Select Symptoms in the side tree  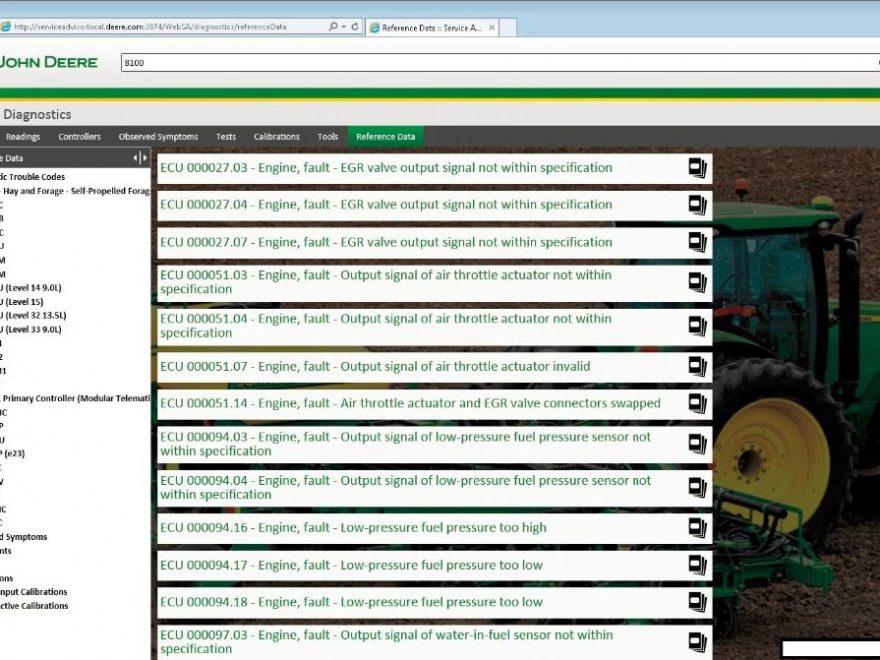24,537
